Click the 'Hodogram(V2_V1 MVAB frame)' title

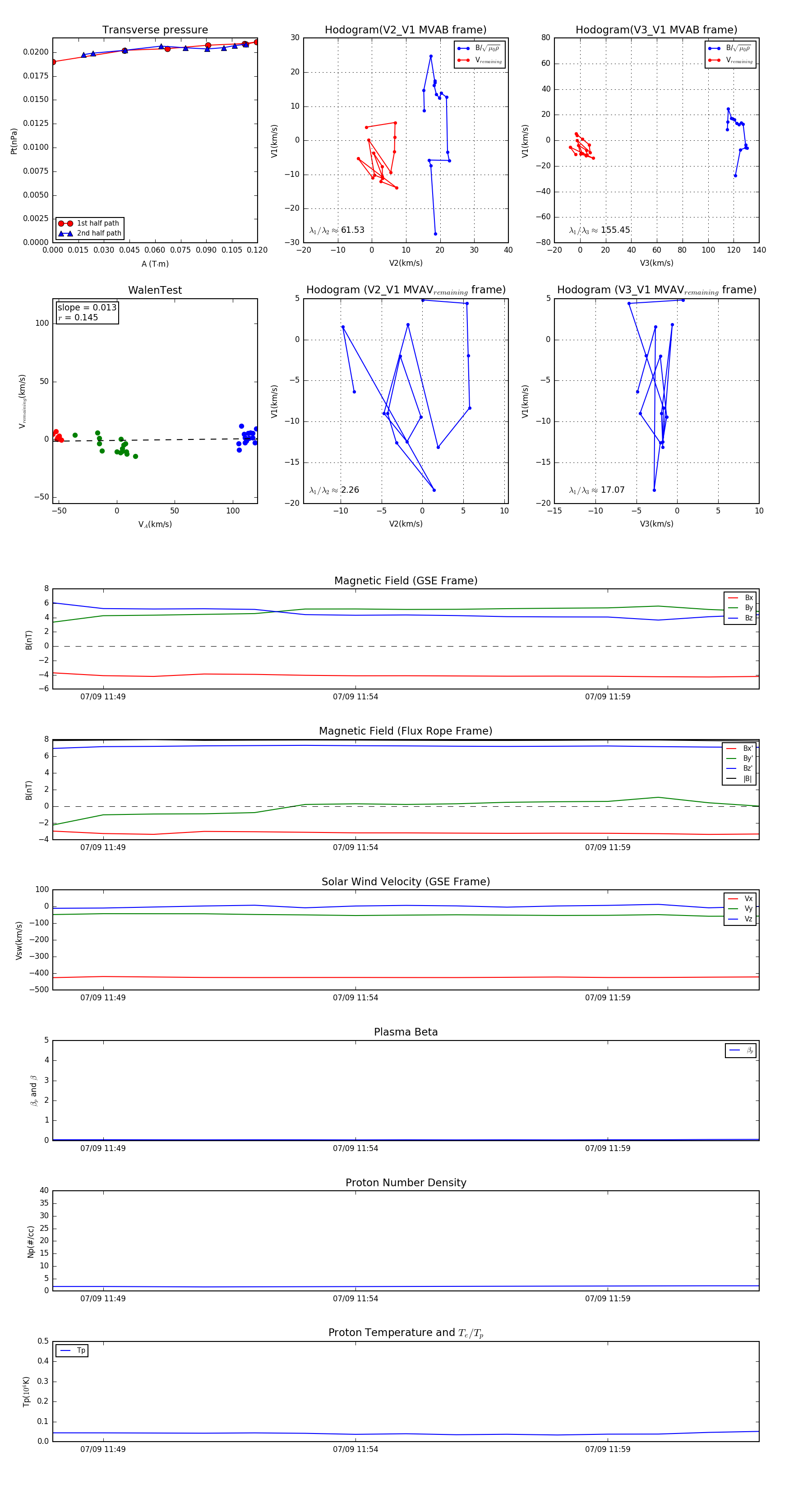pyautogui.click(x=406, y=30)
